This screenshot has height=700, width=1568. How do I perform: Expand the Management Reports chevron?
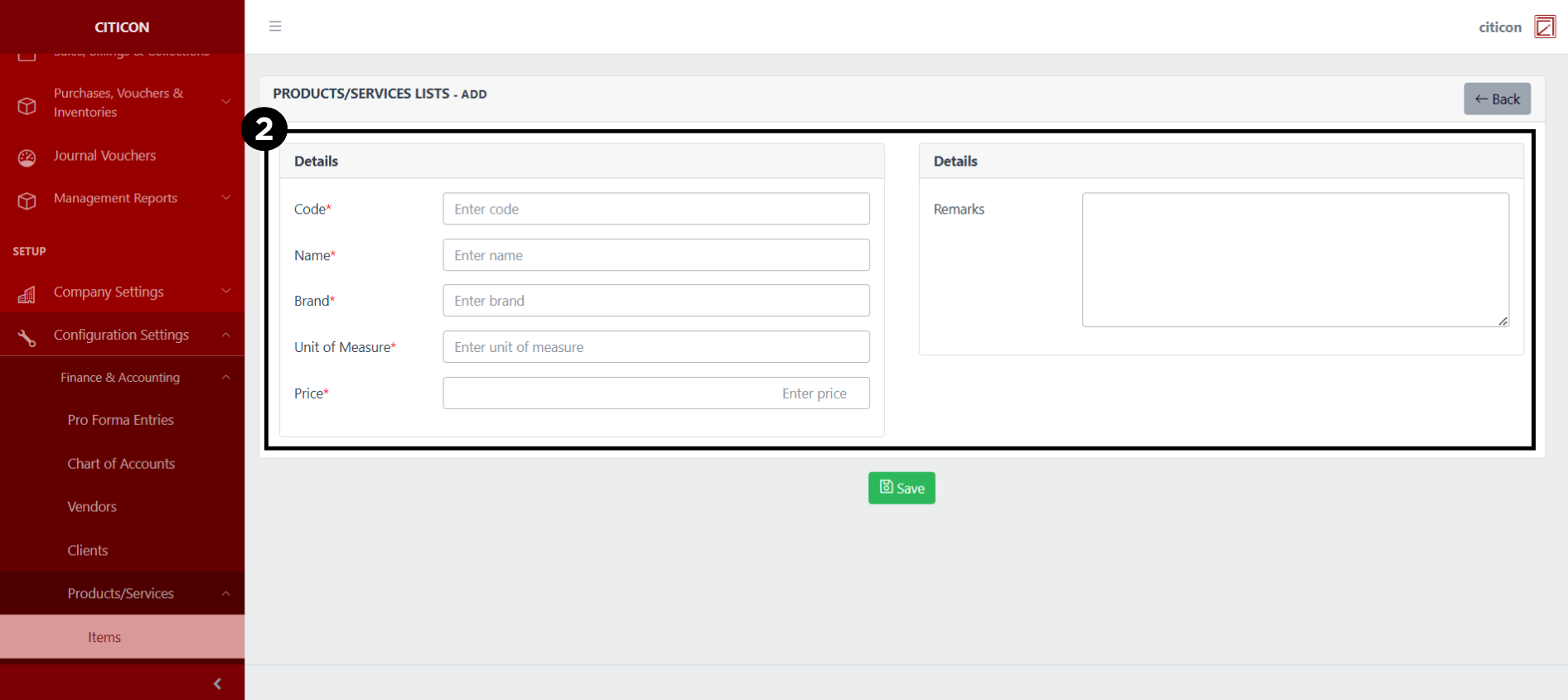tap(225, 197)
